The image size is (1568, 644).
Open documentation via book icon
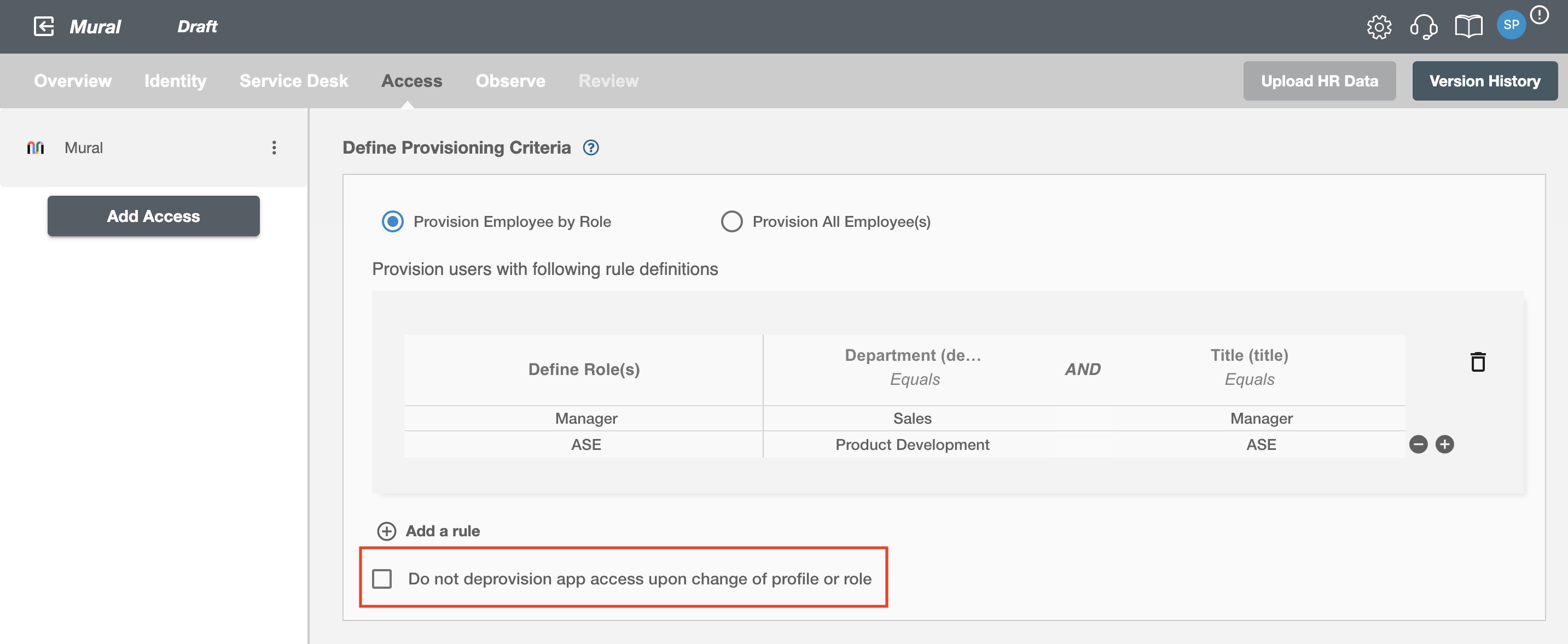tap(1467, 27)
